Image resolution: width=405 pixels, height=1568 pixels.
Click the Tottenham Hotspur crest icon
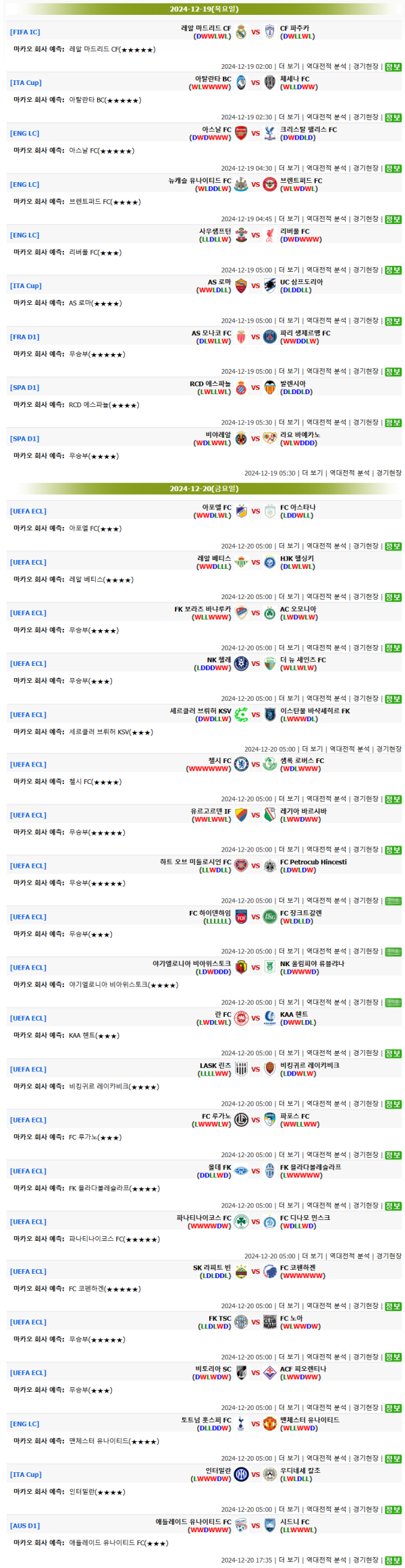tap(241, 1424)
